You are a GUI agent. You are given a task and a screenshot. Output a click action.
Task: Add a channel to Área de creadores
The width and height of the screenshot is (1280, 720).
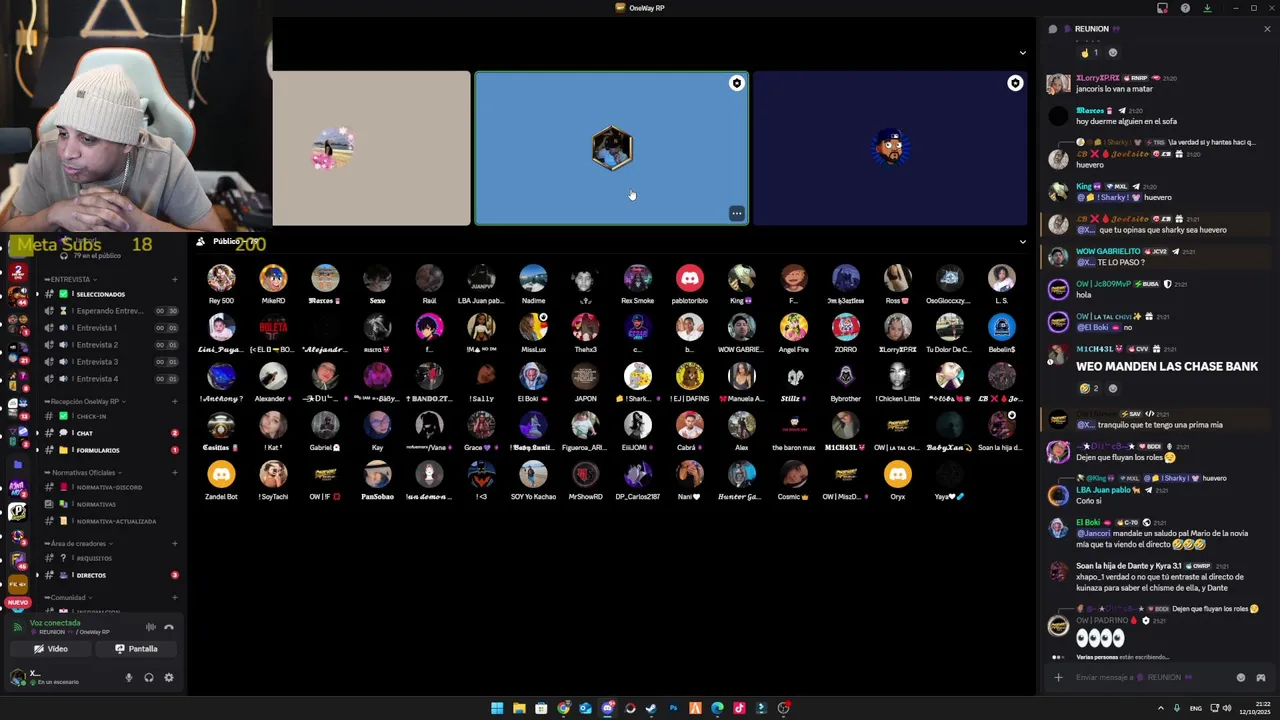click(x=175, y=543)
